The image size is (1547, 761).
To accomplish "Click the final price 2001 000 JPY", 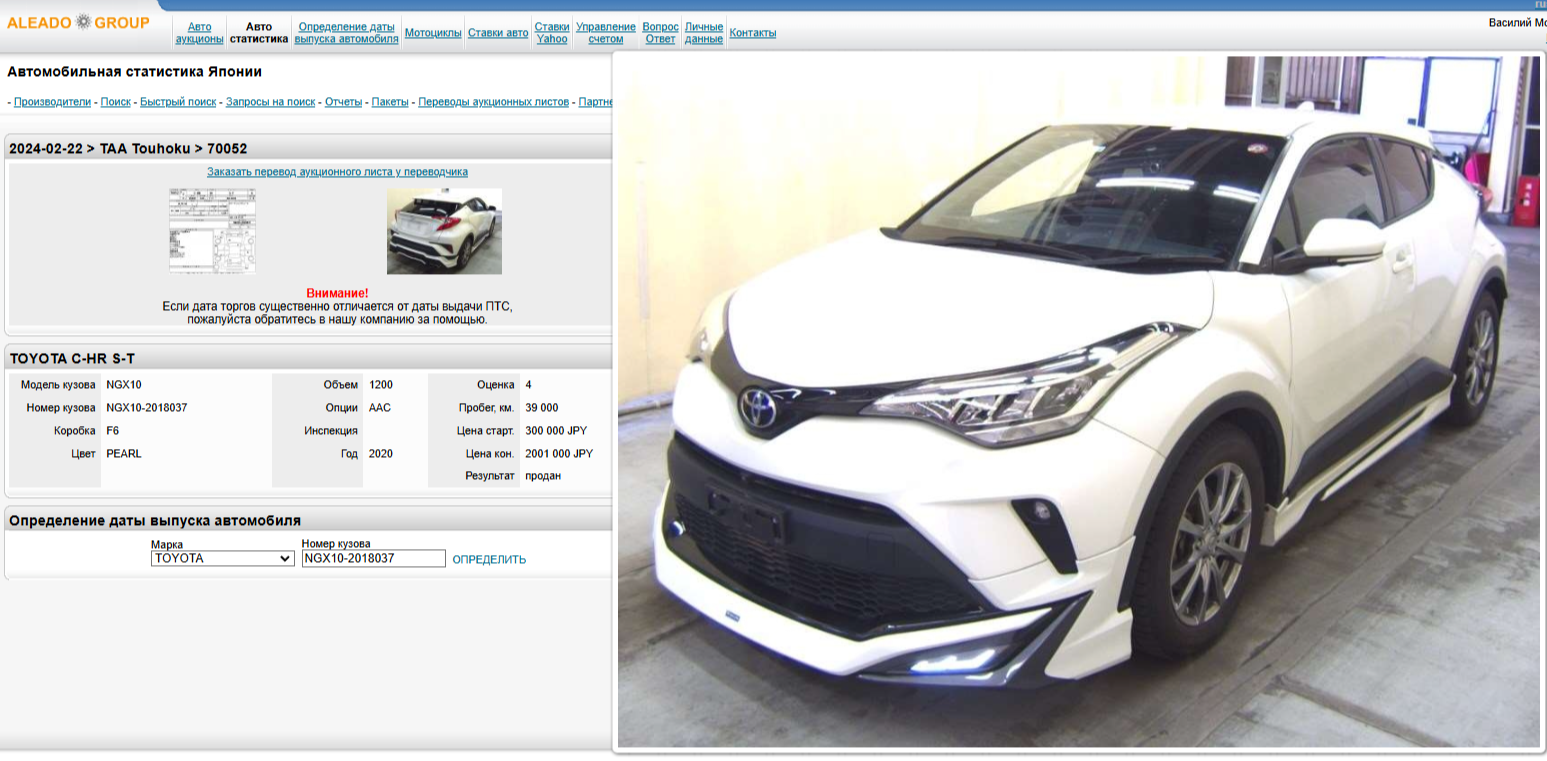I will [559, 454].
